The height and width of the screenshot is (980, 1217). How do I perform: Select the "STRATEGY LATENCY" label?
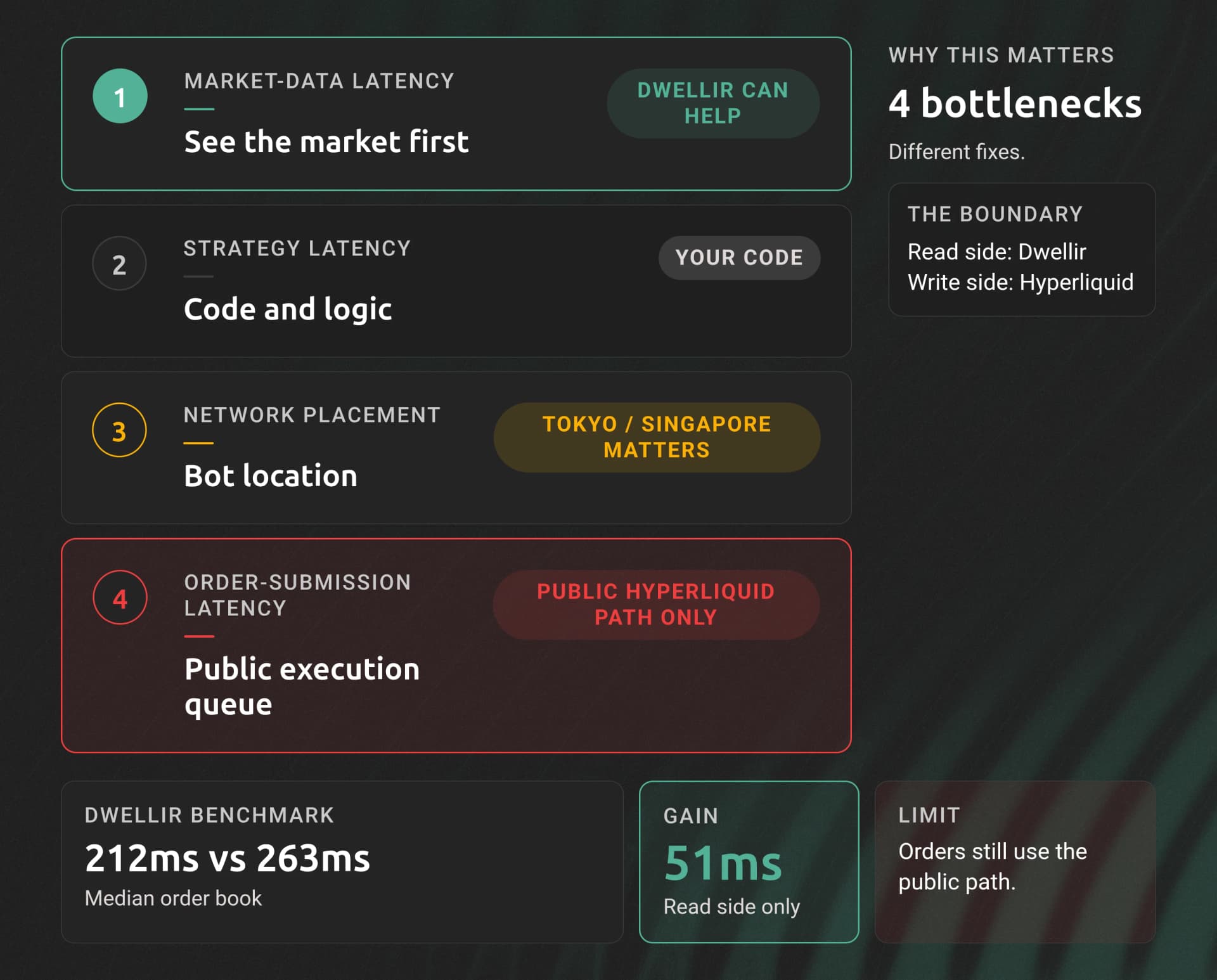[x=297, y=248]
